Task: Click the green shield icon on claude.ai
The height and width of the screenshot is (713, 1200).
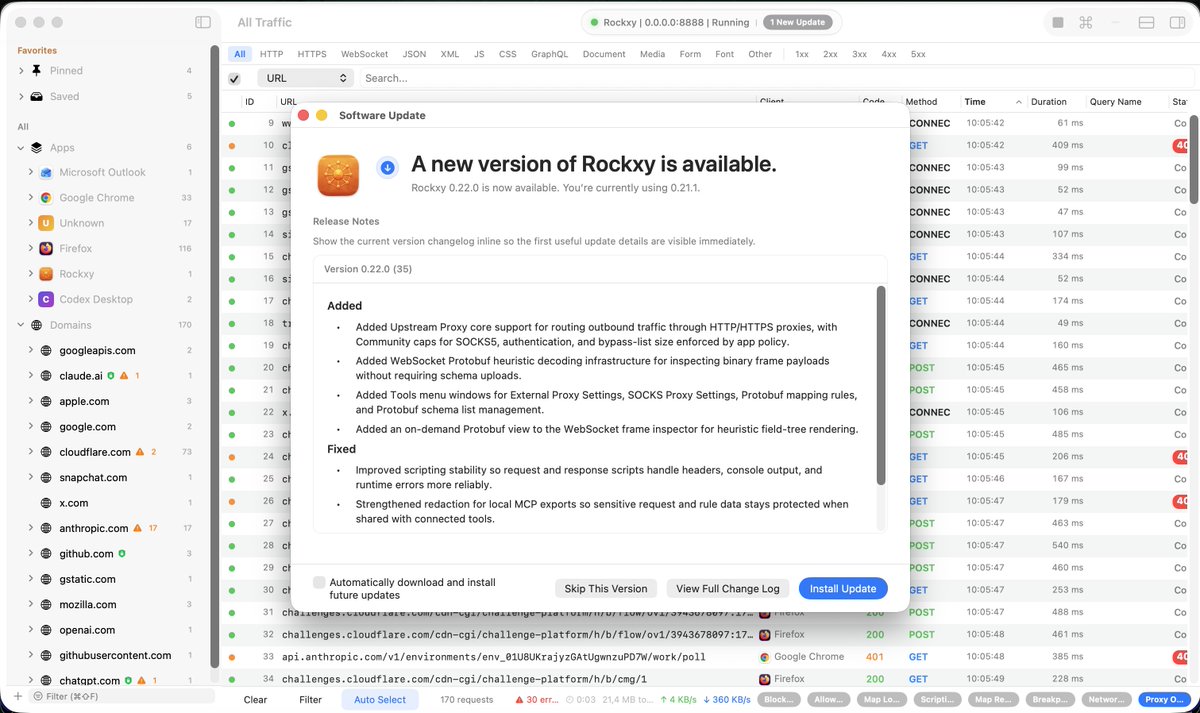Action: point(111,376)
